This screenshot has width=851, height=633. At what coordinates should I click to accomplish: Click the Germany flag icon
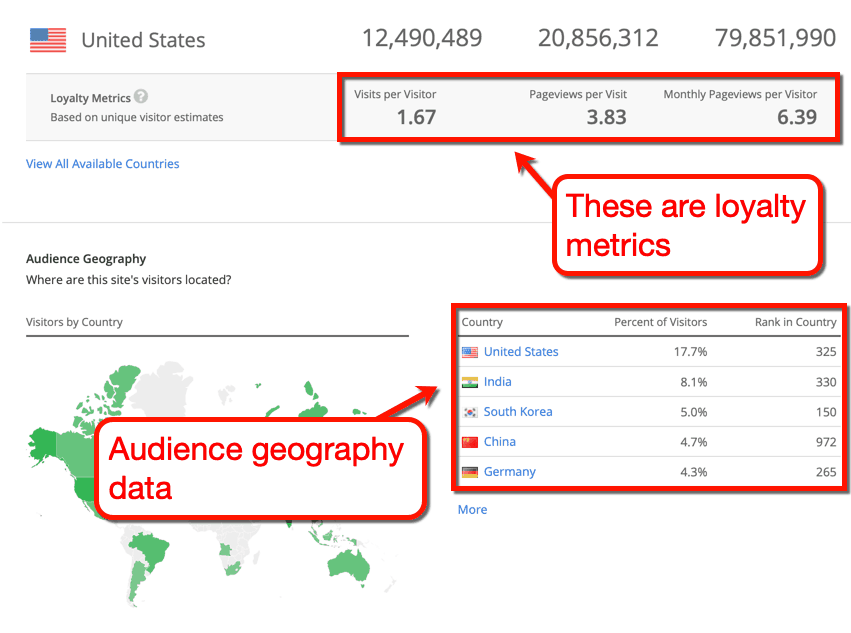click(x=470, y=472)
